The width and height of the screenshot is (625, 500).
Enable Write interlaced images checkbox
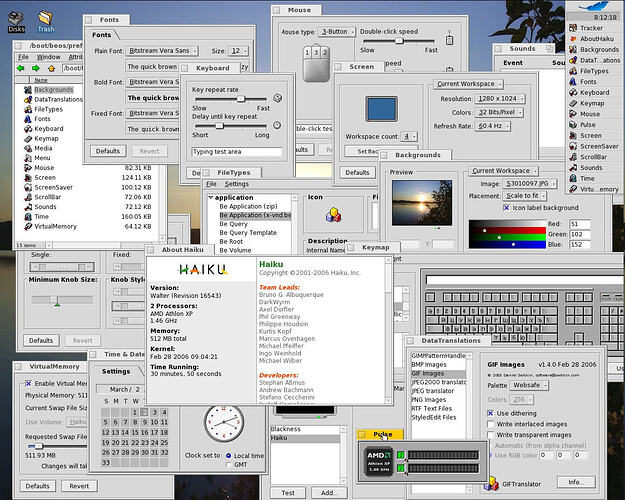491,424
